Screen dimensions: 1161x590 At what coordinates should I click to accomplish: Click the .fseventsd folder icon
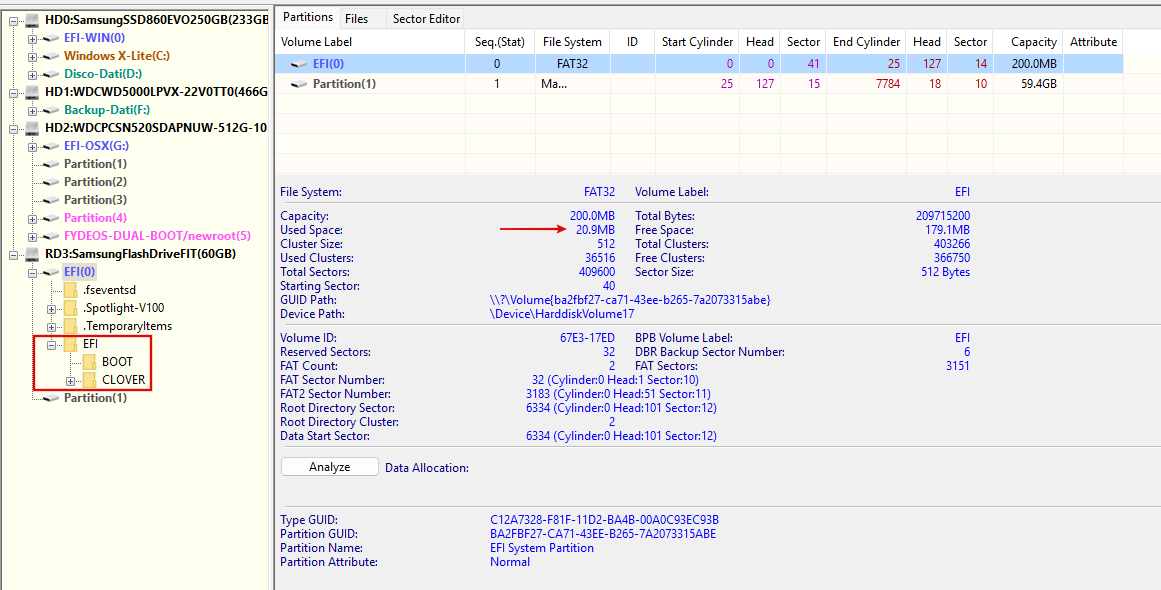[x=70, y=290]
